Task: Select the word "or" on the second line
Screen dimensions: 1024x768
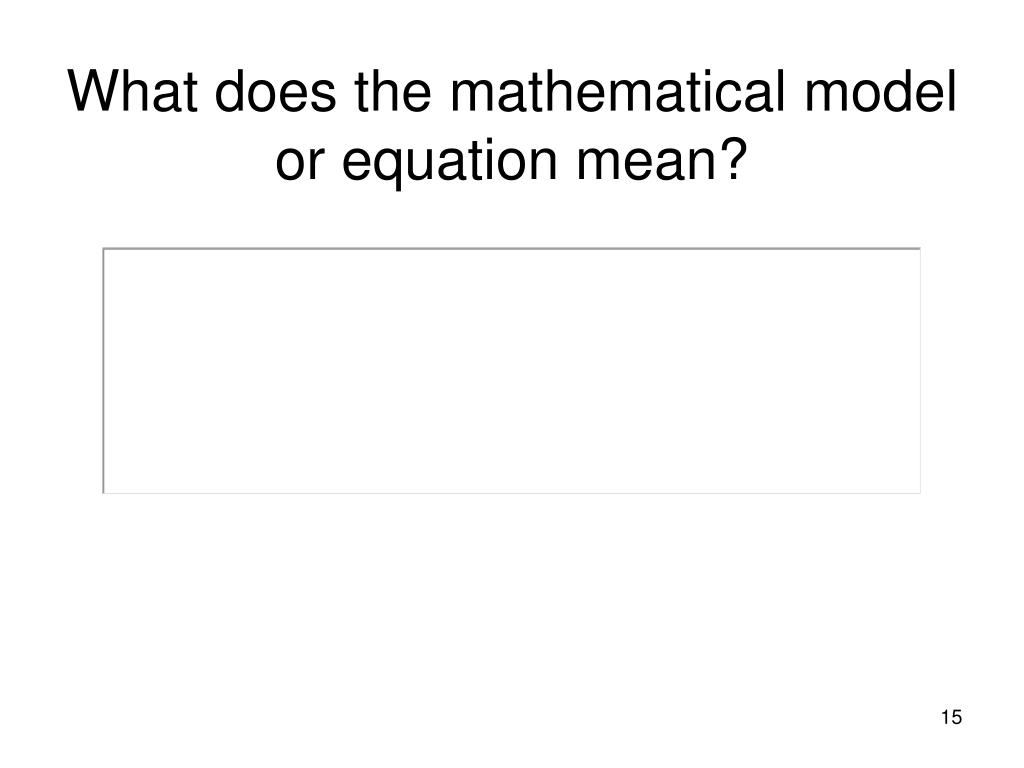Action: [300, 161]
